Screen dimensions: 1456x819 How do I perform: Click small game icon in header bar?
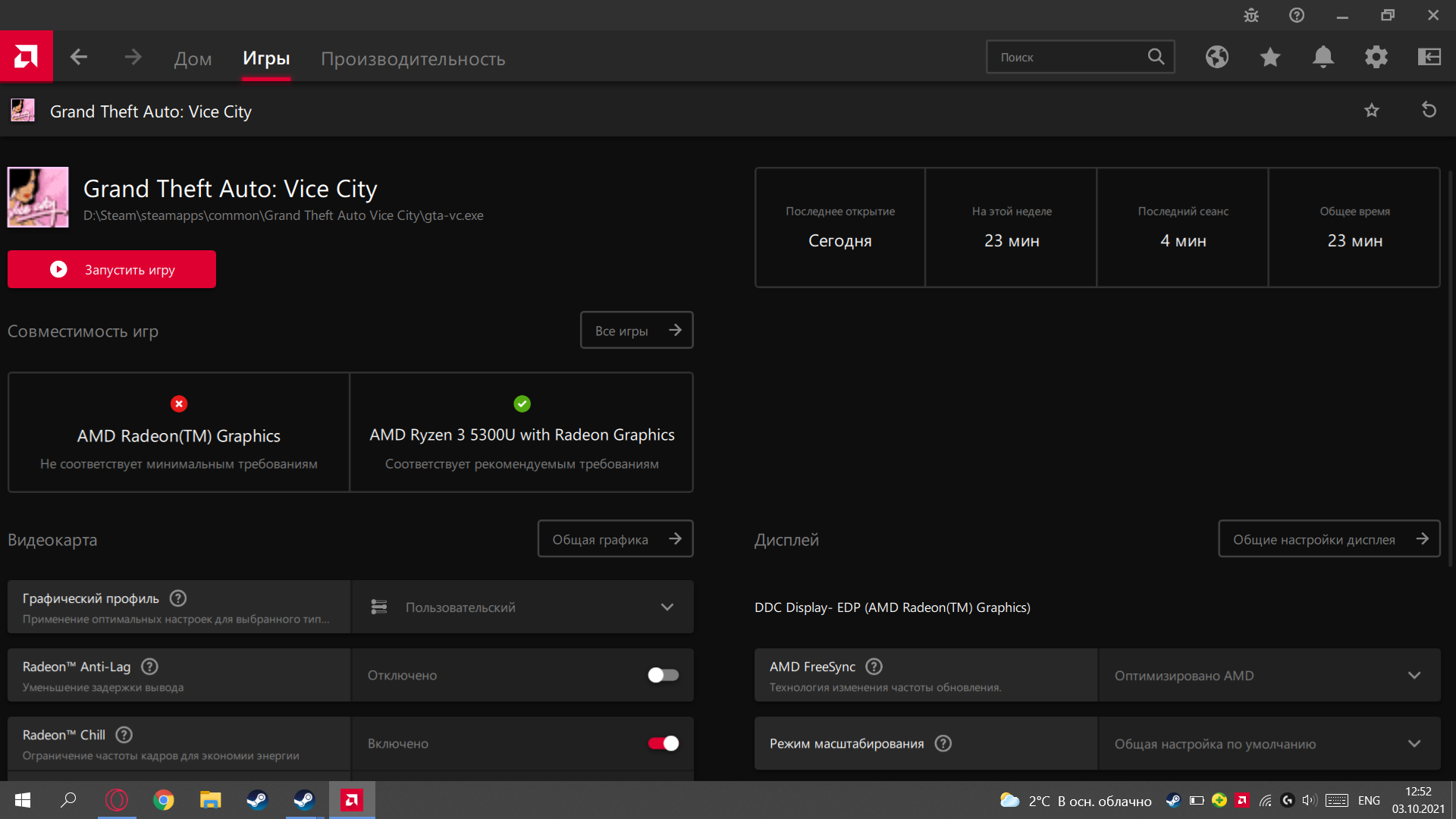pyautogui.click(x=23, y=111)
